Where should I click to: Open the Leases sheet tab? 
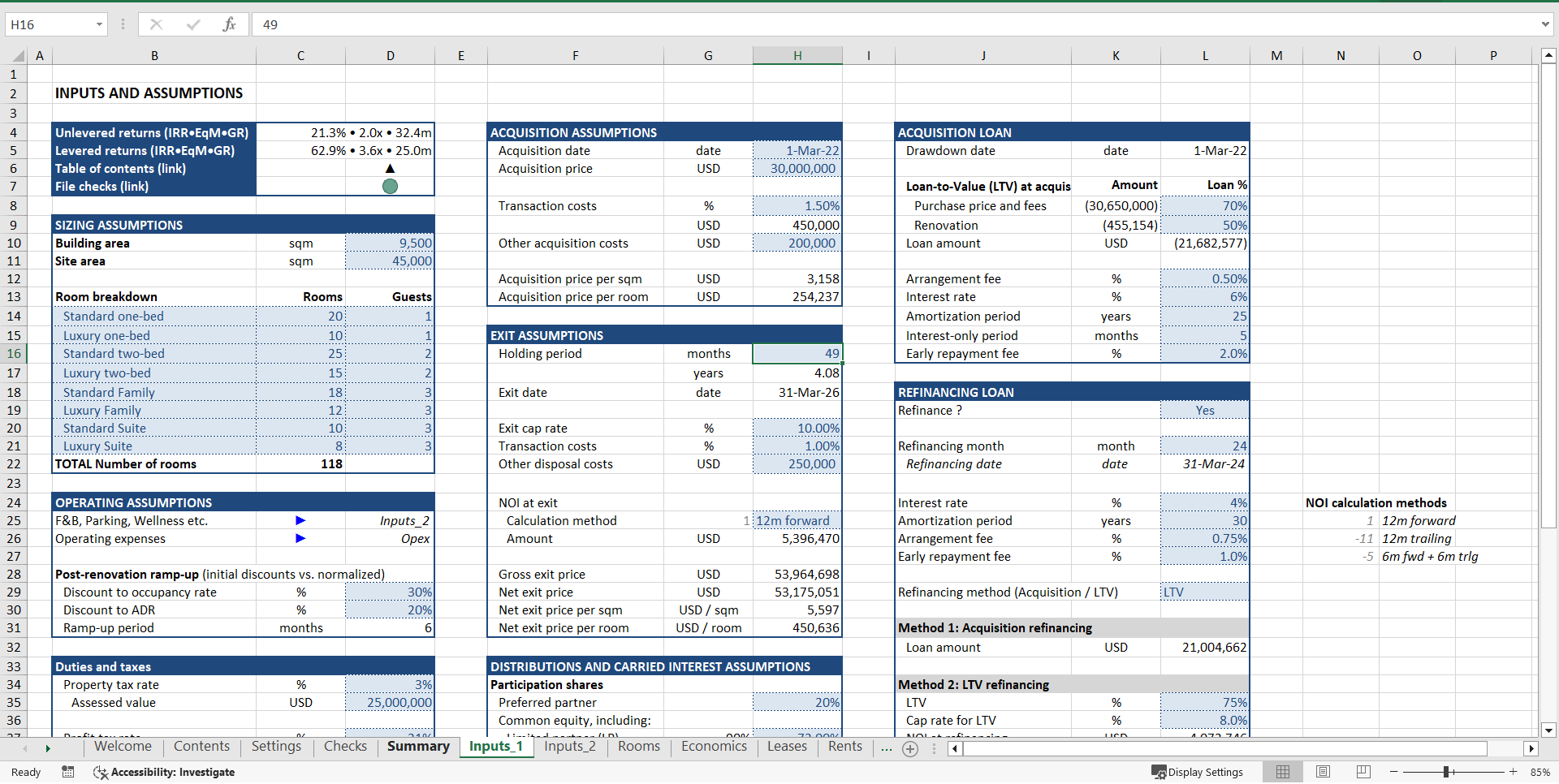click(787, 747)
